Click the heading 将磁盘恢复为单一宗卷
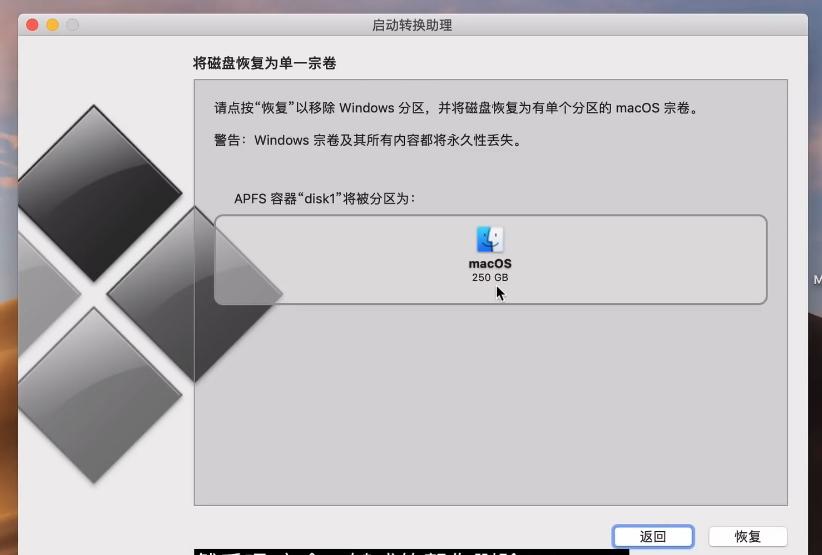The width and height of the screenshot is (822, 555). click(265, 63)
